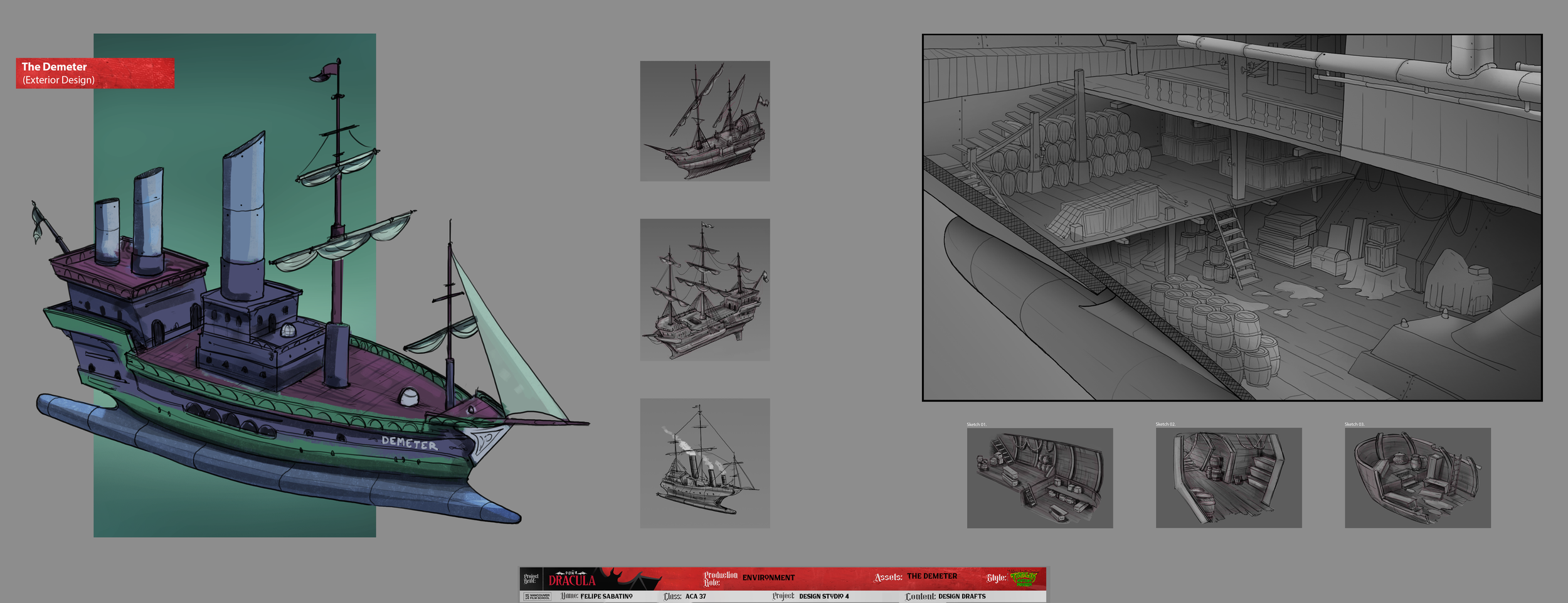Click the 'DEMETER' name on the hull
1568x603 pixels.
click(x=410, y=443)
